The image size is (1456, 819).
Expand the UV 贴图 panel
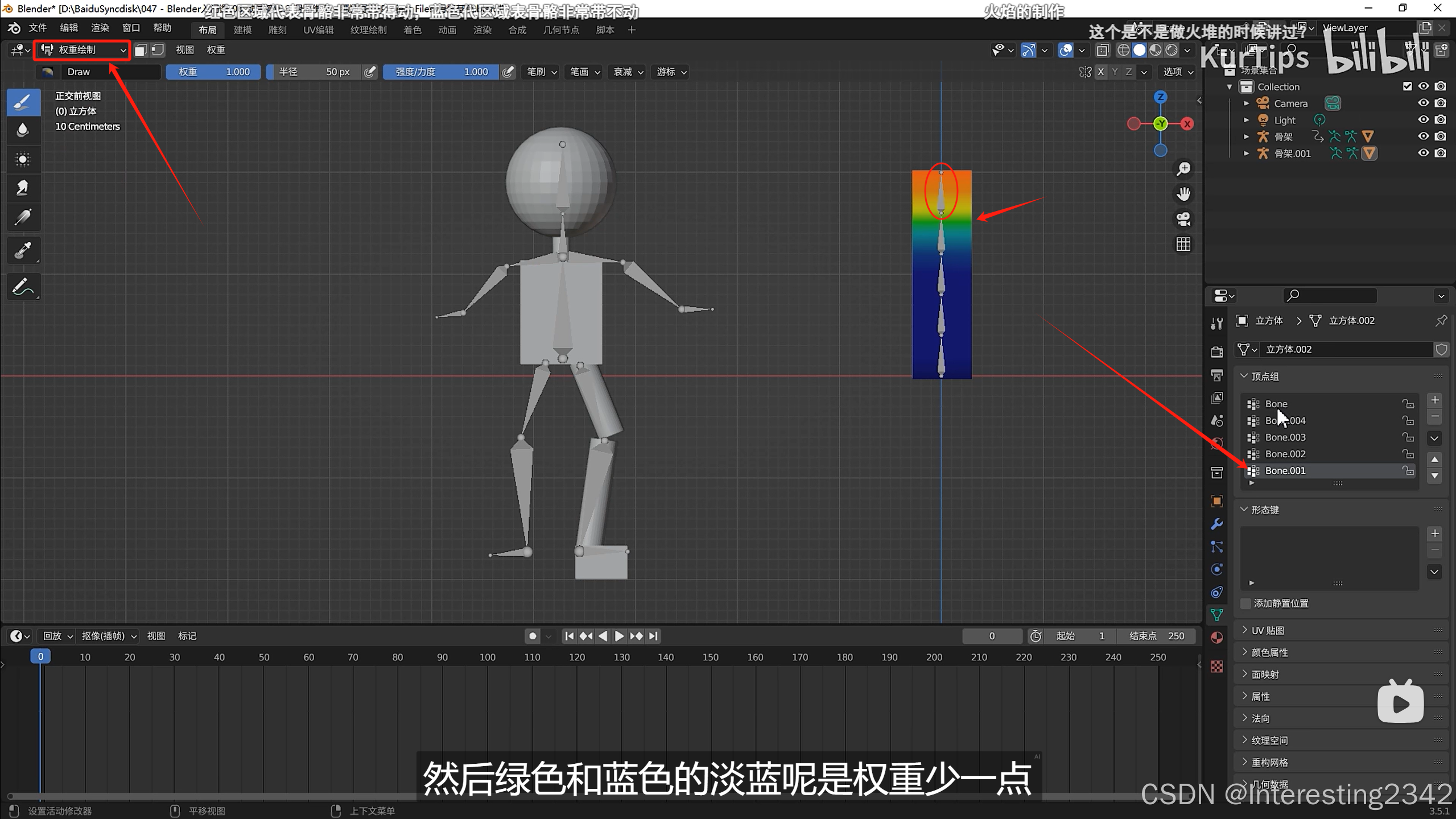pyautogui.click(x=1267, y=630)
